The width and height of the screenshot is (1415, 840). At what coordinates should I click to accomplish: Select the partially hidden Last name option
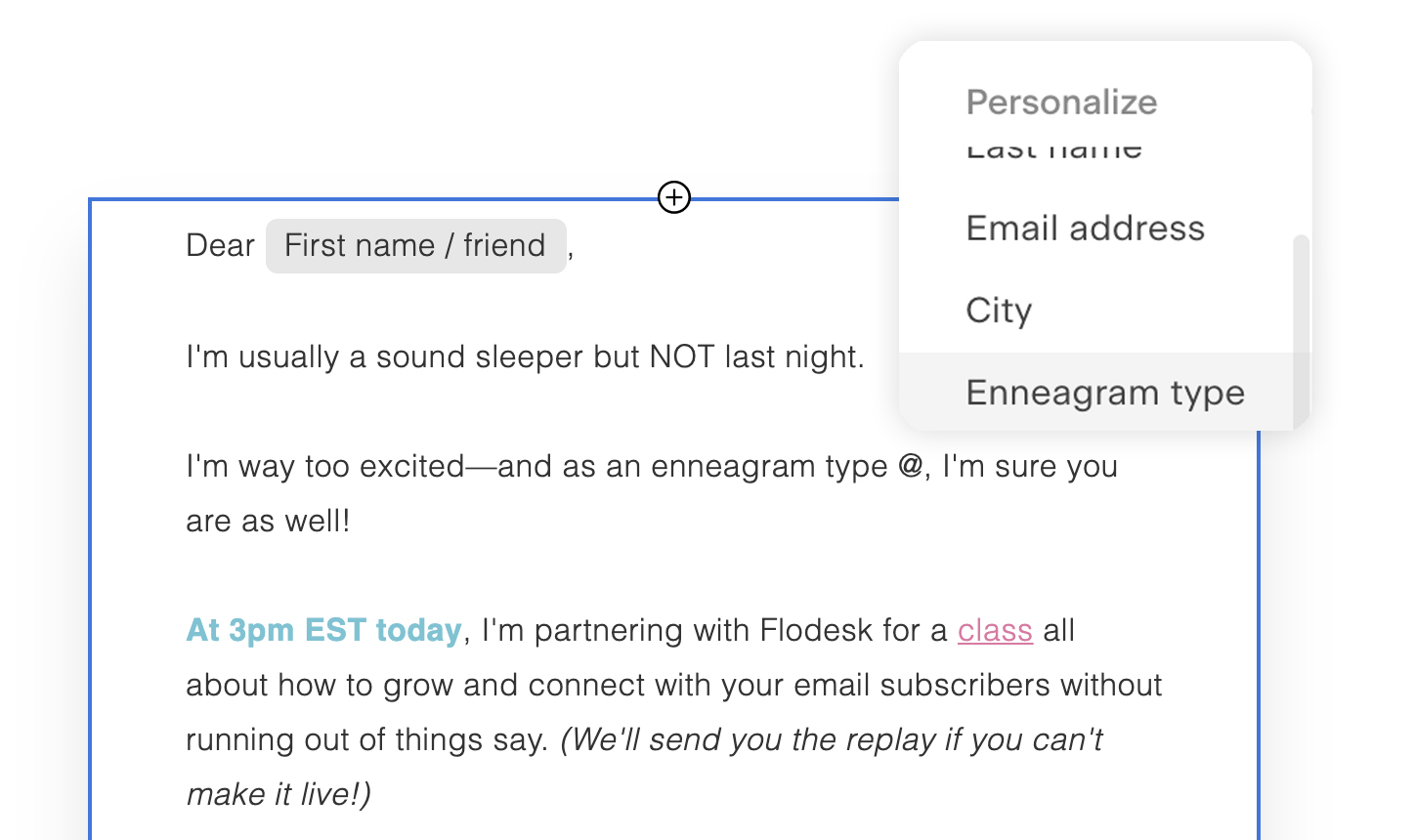coord(1053,151)
